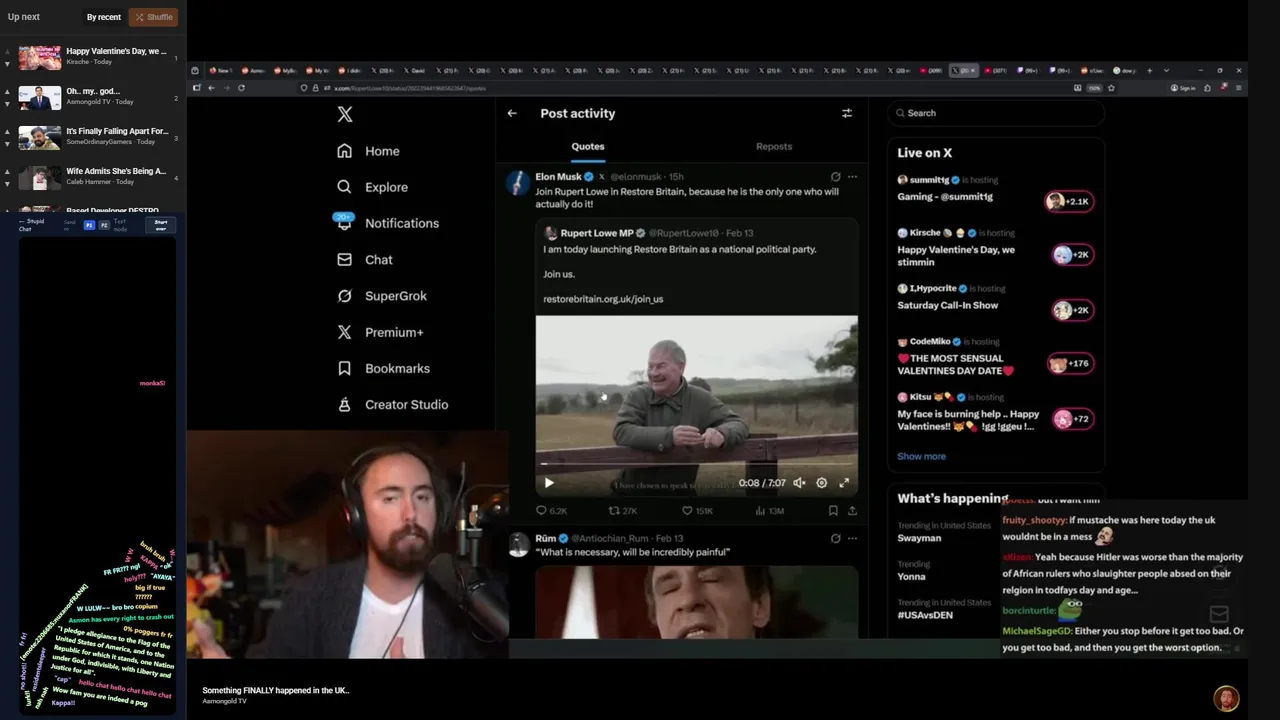
Task: Move Wife Admits video down in queue
Action: coord(7,184)
